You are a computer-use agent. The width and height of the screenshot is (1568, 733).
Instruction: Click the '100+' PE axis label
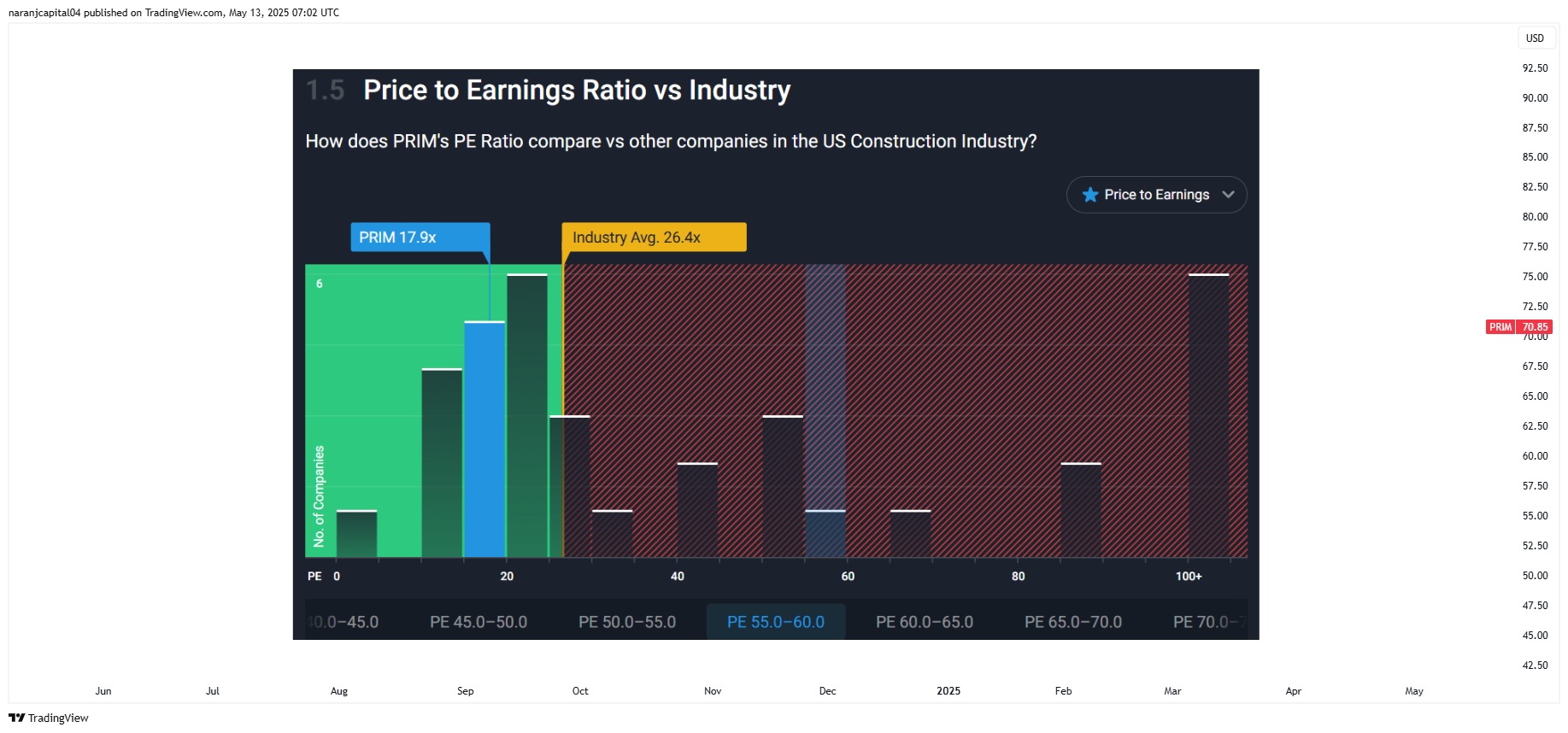(x=1189, y=577)
